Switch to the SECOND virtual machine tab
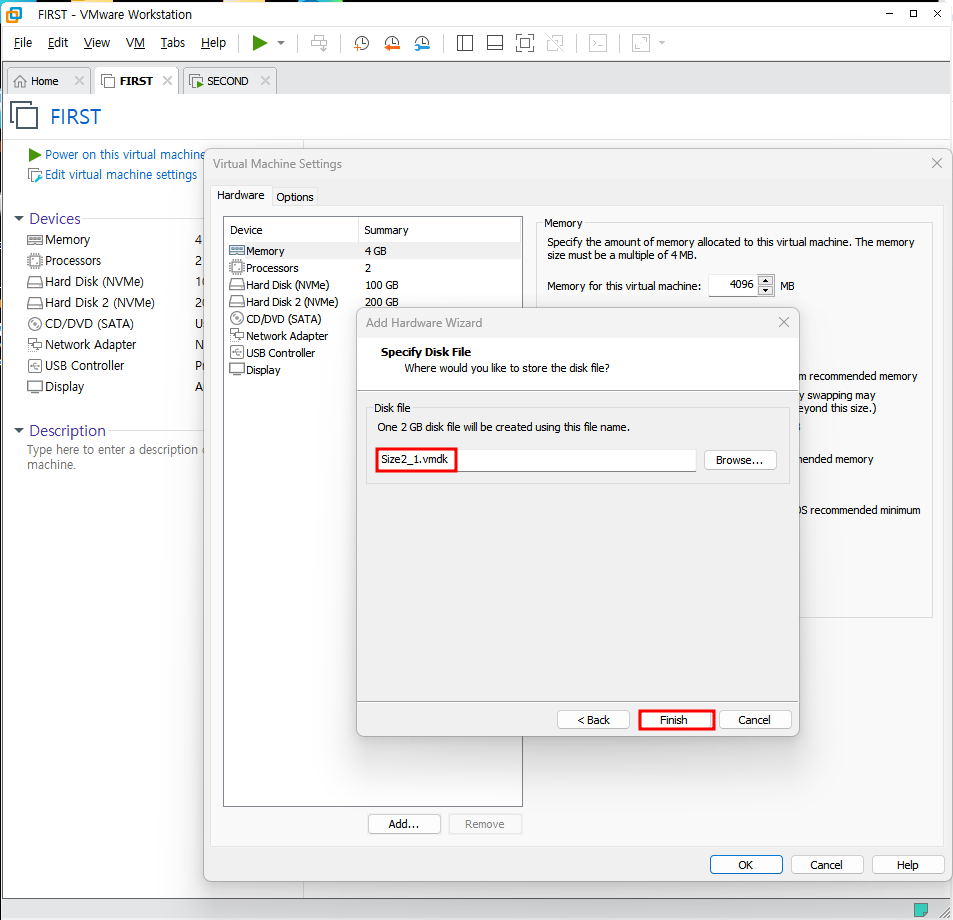Viewport: 953px width, 920px height. point(227,81)
